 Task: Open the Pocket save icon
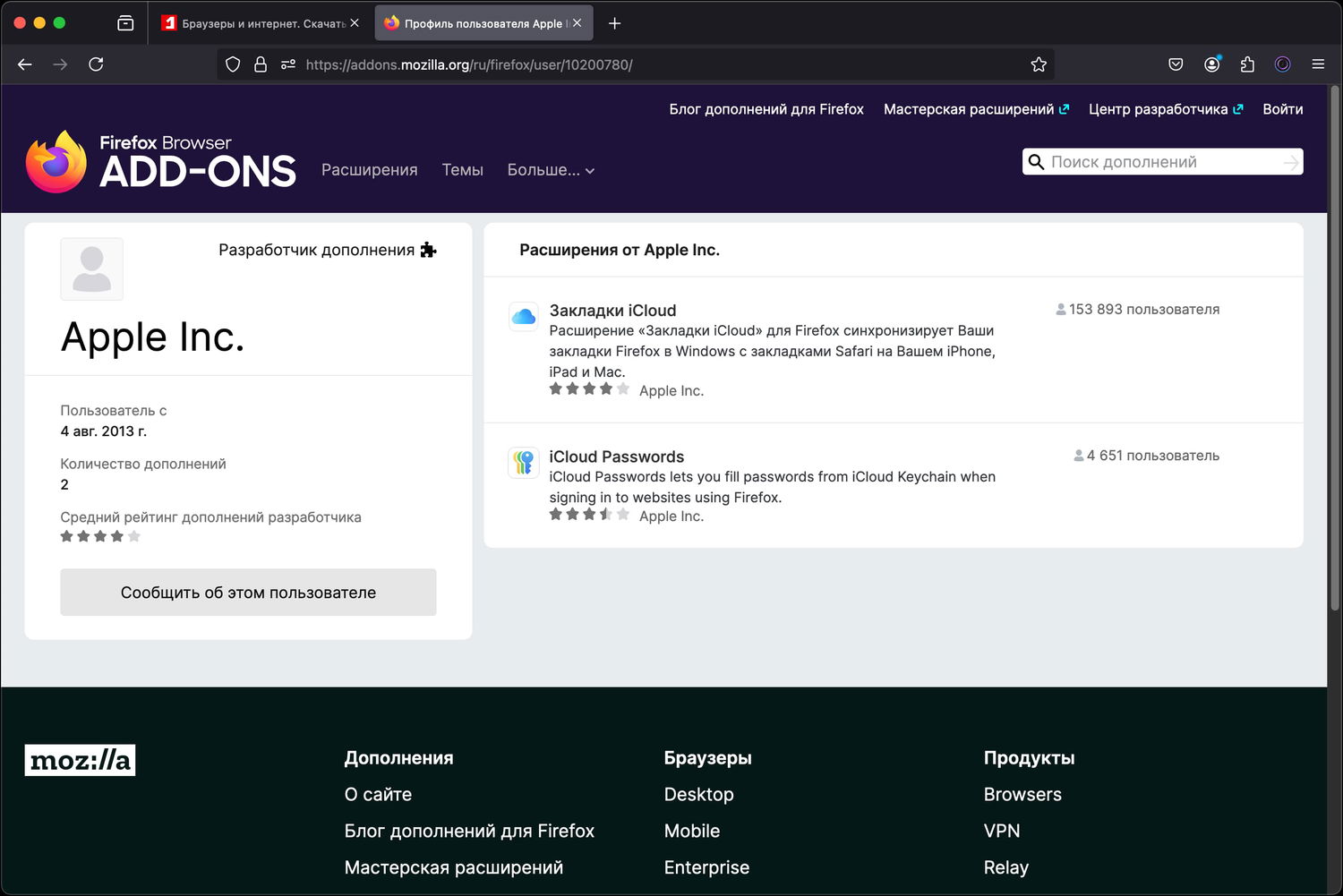click(x=1176, y=64)
